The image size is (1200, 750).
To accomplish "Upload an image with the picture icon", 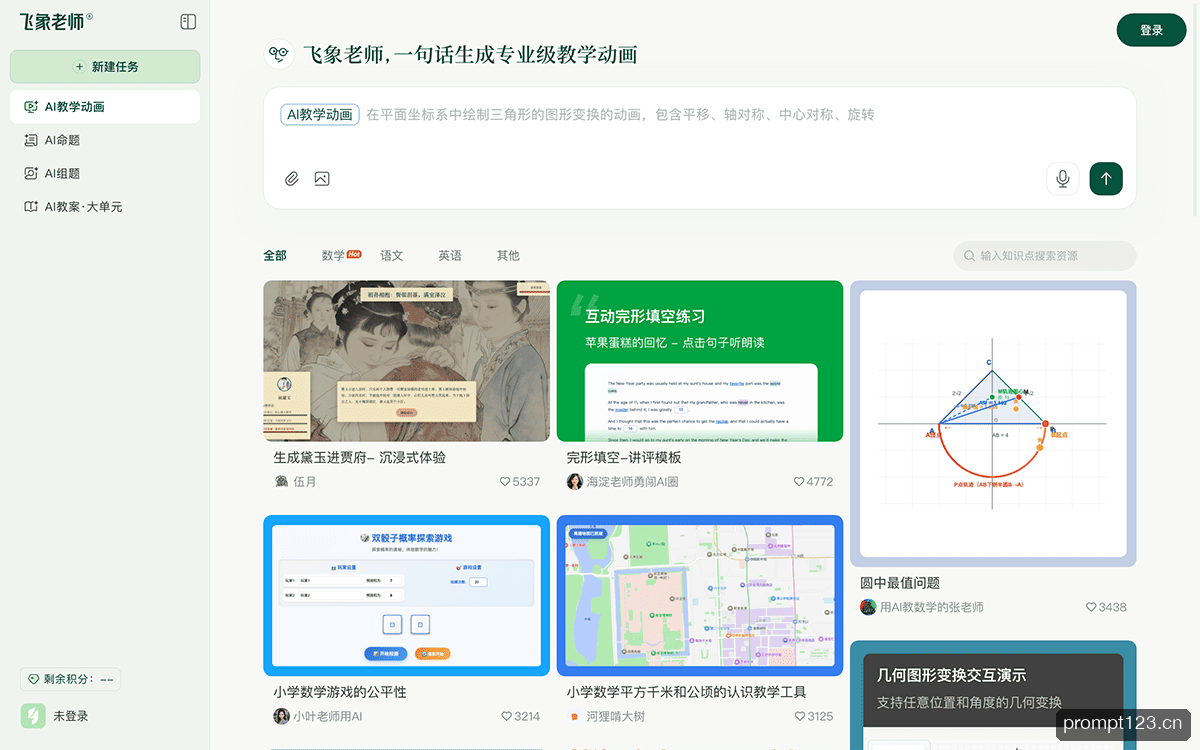I will tap(321, 179).
